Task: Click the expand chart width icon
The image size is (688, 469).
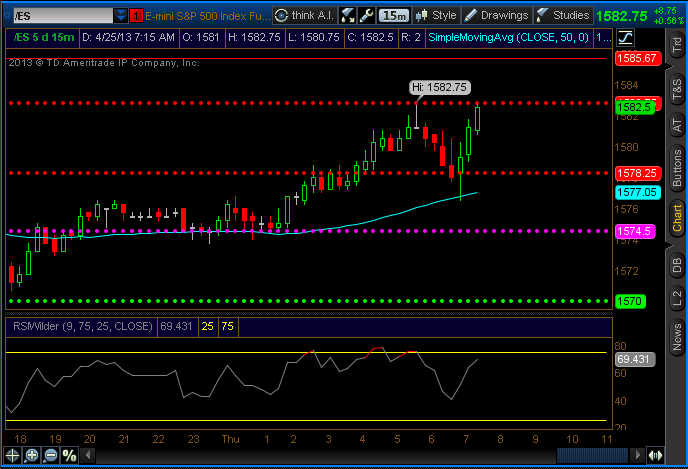Action: (x=655, y=455)
